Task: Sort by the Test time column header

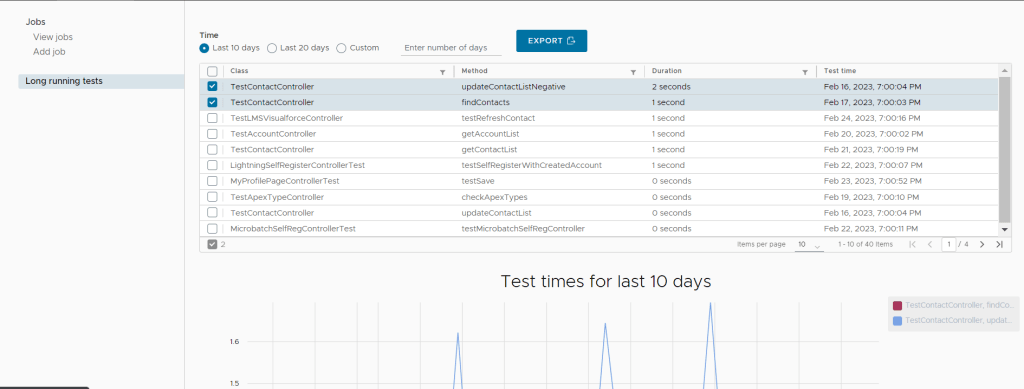Action: 840,70
